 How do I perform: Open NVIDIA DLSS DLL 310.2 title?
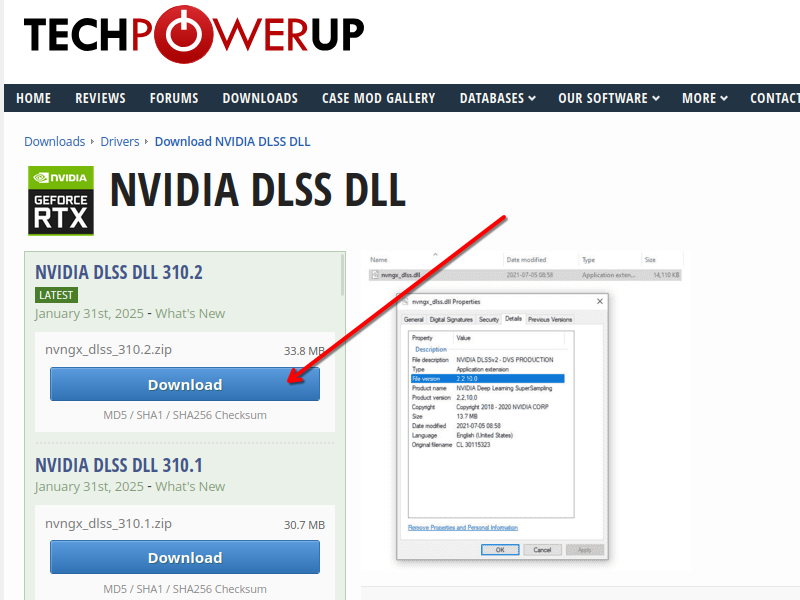tap(119, 272)
